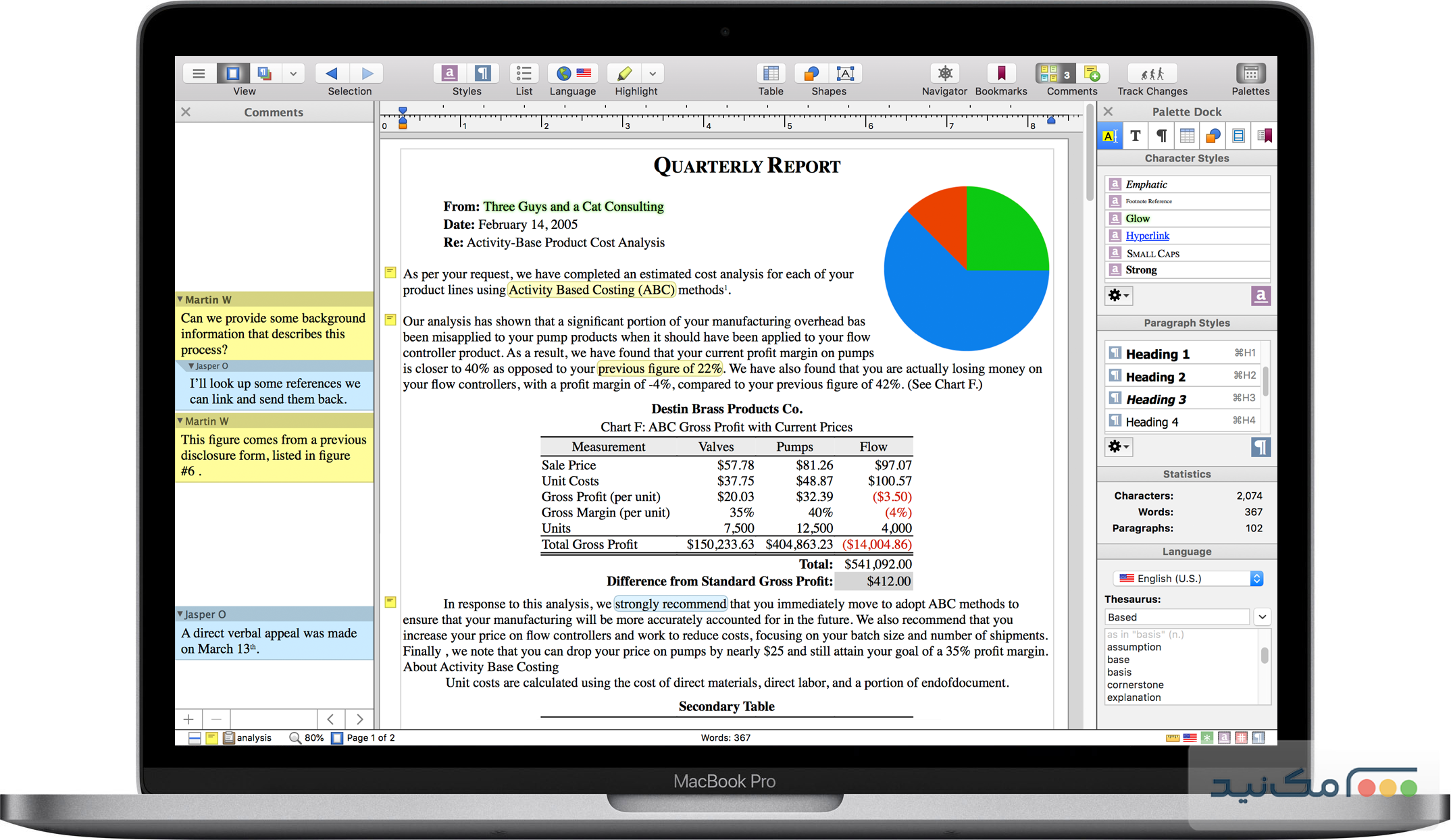Open the Table tool

(771, 74)
